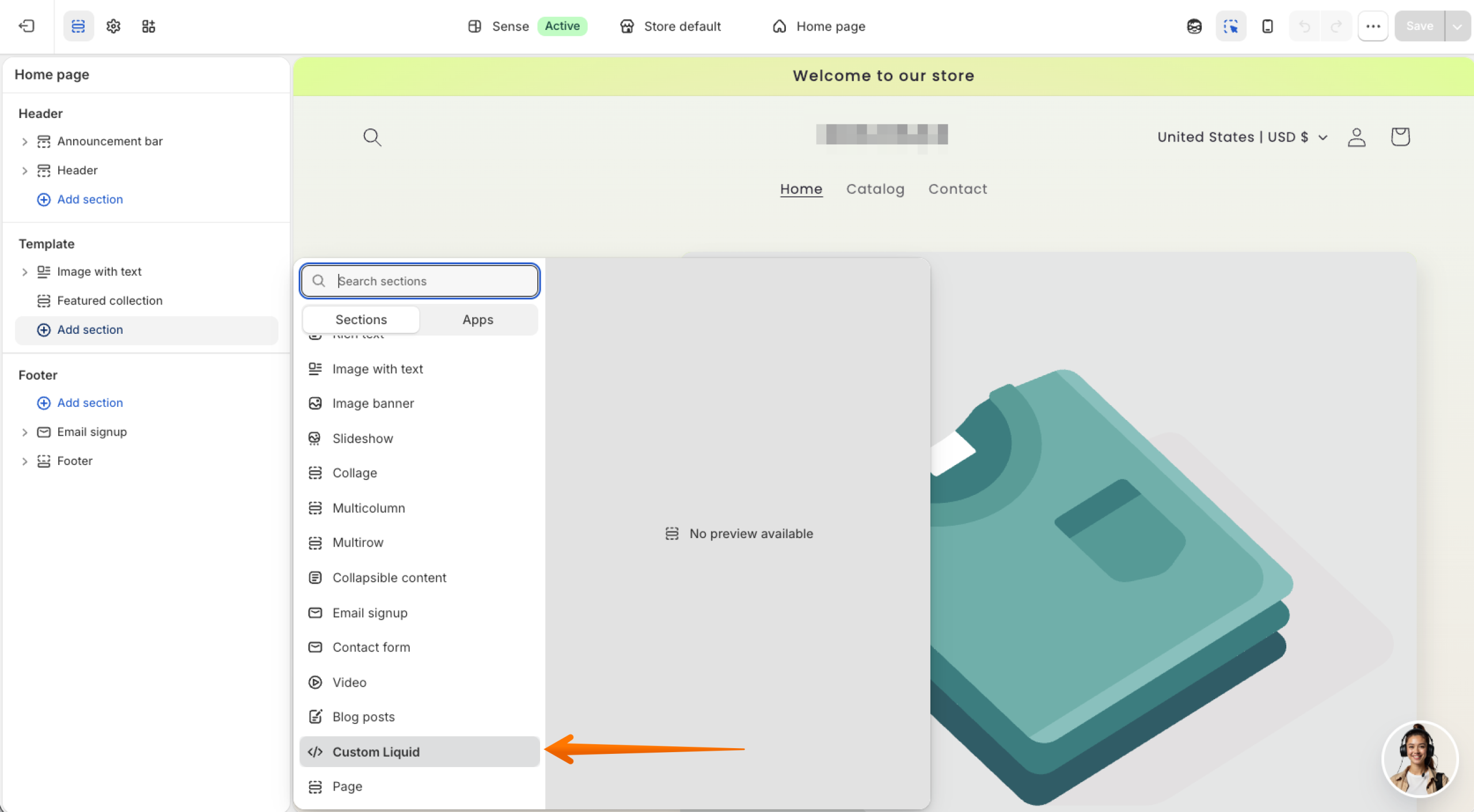Choose Multirow section
The height and width of the screenshot is (812, 1474).
coord(420,543)
